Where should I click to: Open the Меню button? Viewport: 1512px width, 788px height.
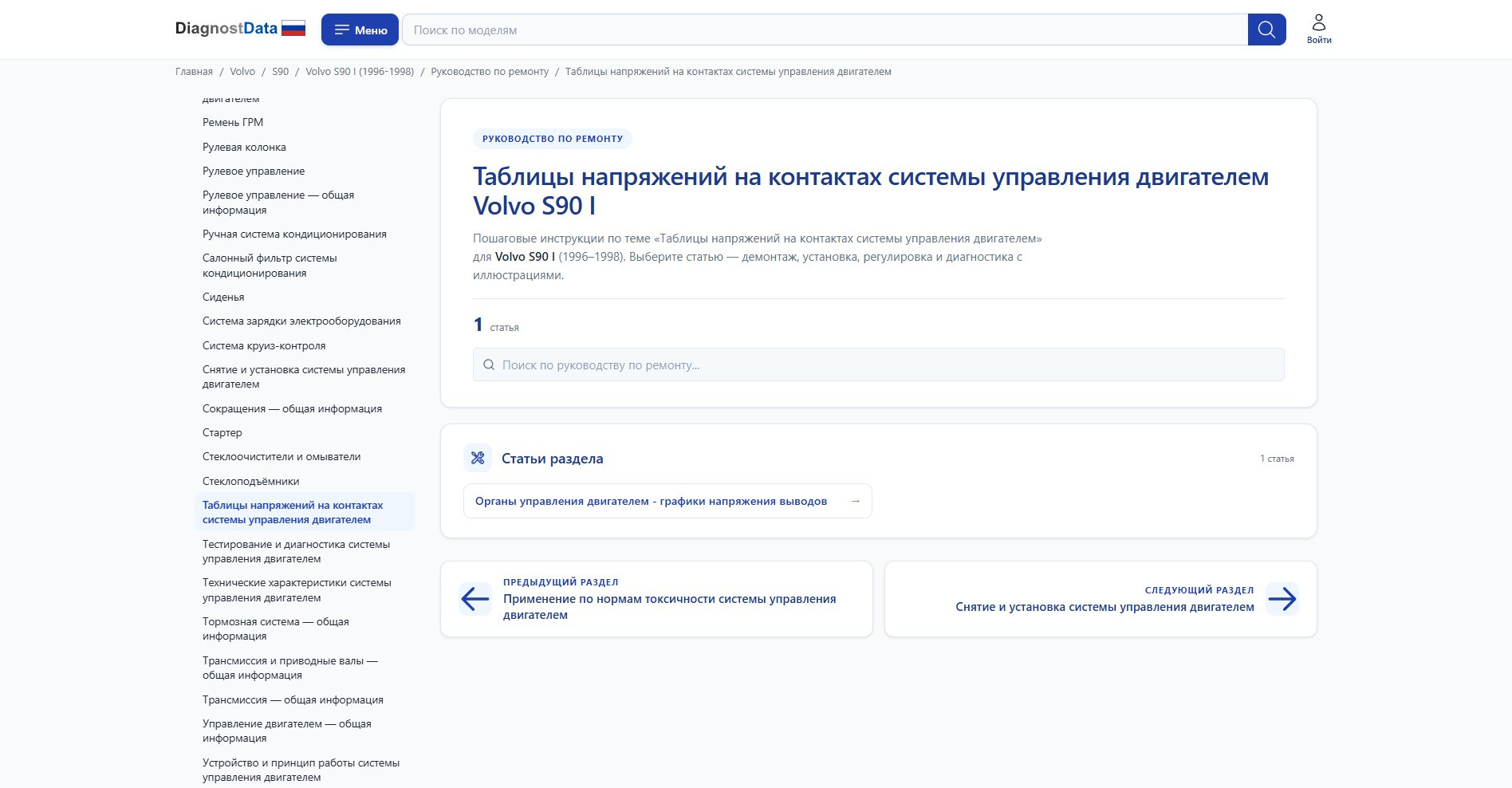[360, 30]
